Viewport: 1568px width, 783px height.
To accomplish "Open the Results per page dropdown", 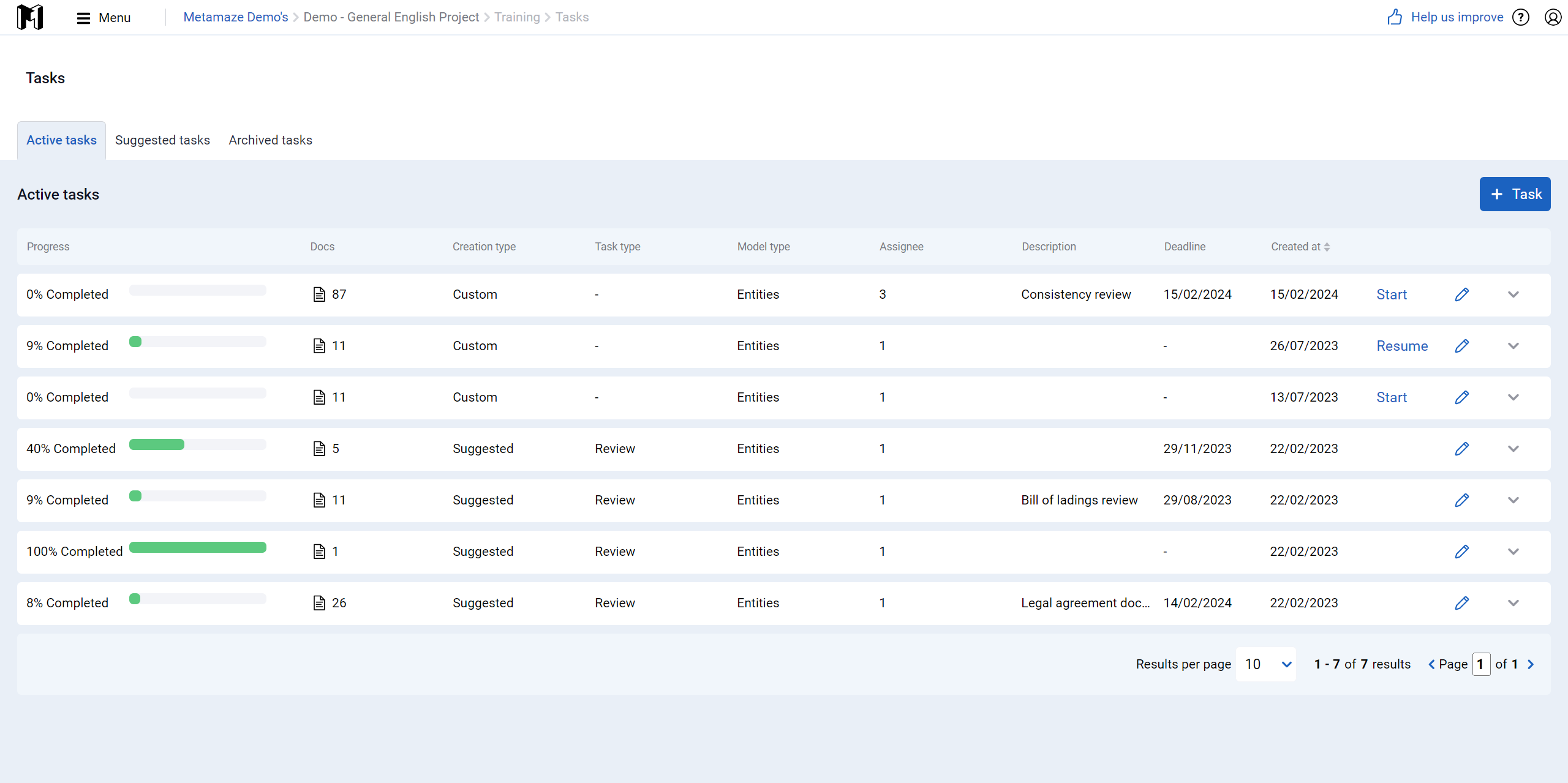I will 1266,664.
